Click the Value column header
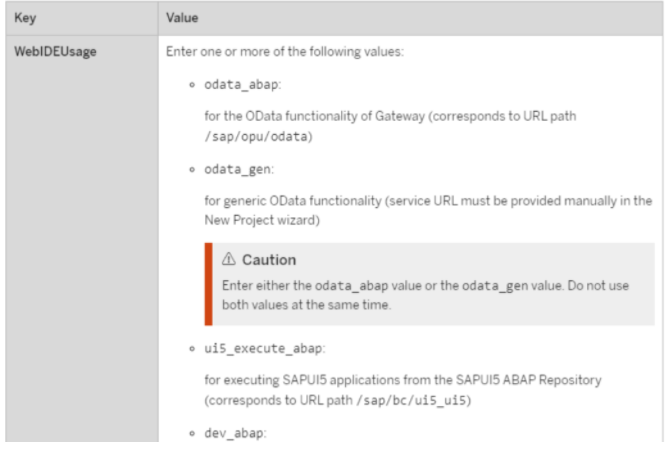Viewport: 672px width, 456px height. (182, 18)
